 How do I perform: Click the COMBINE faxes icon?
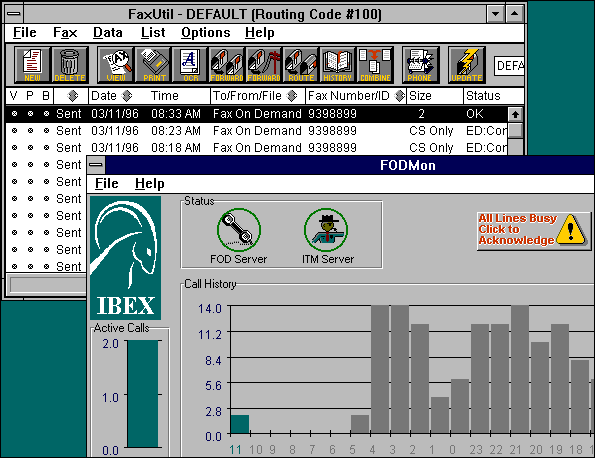click(x=375, y=65)
